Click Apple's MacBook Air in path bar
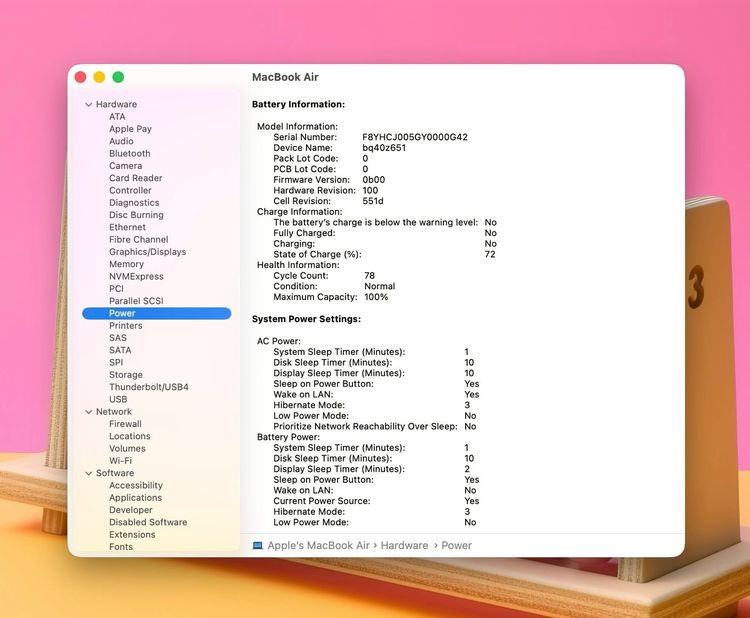Image resolution: width=750 pixels, height=618 pixels. tap(319, 545)
